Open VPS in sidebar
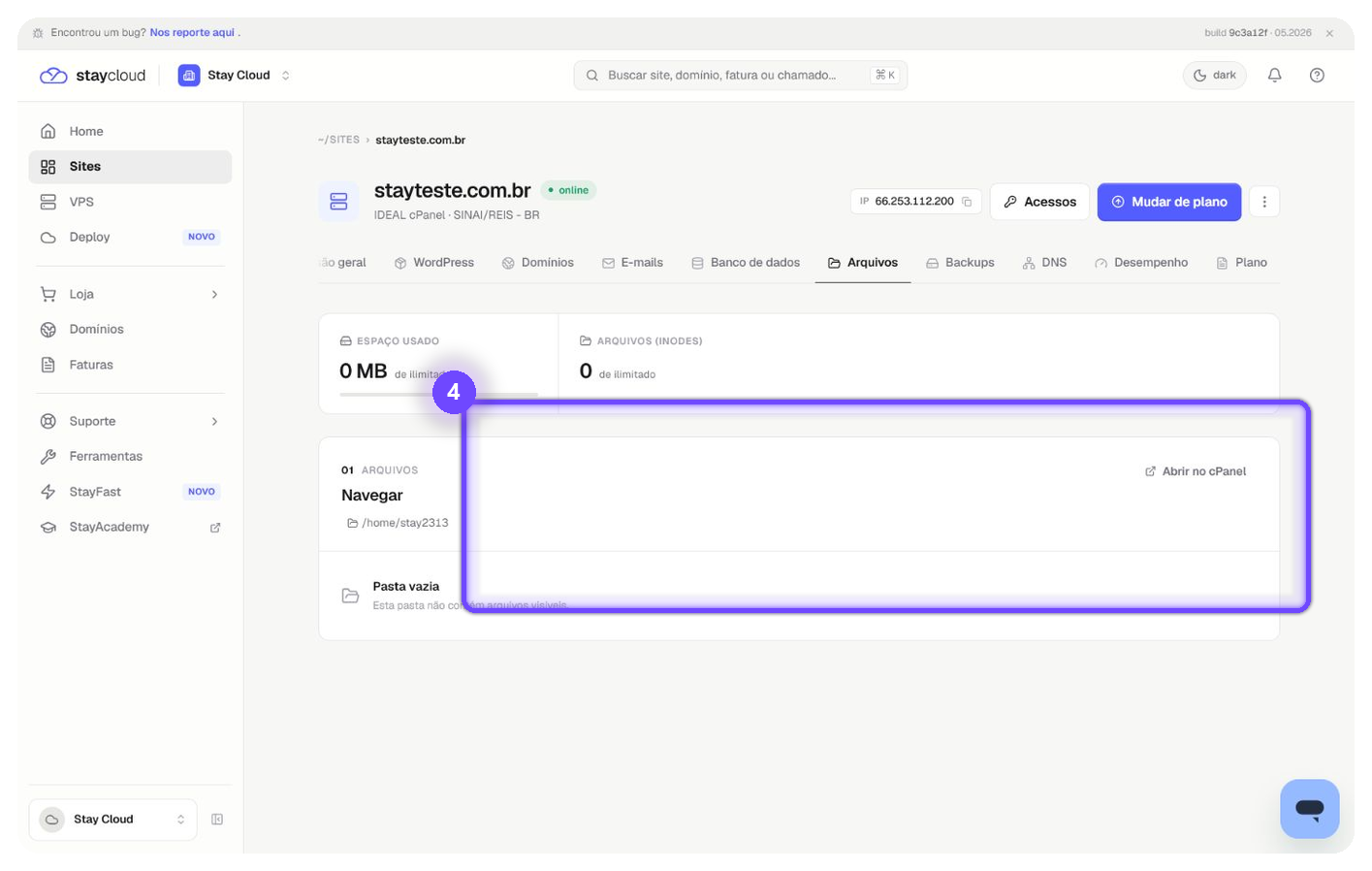The width and height of the screenshot is (1372, 871). coord(130,202)
